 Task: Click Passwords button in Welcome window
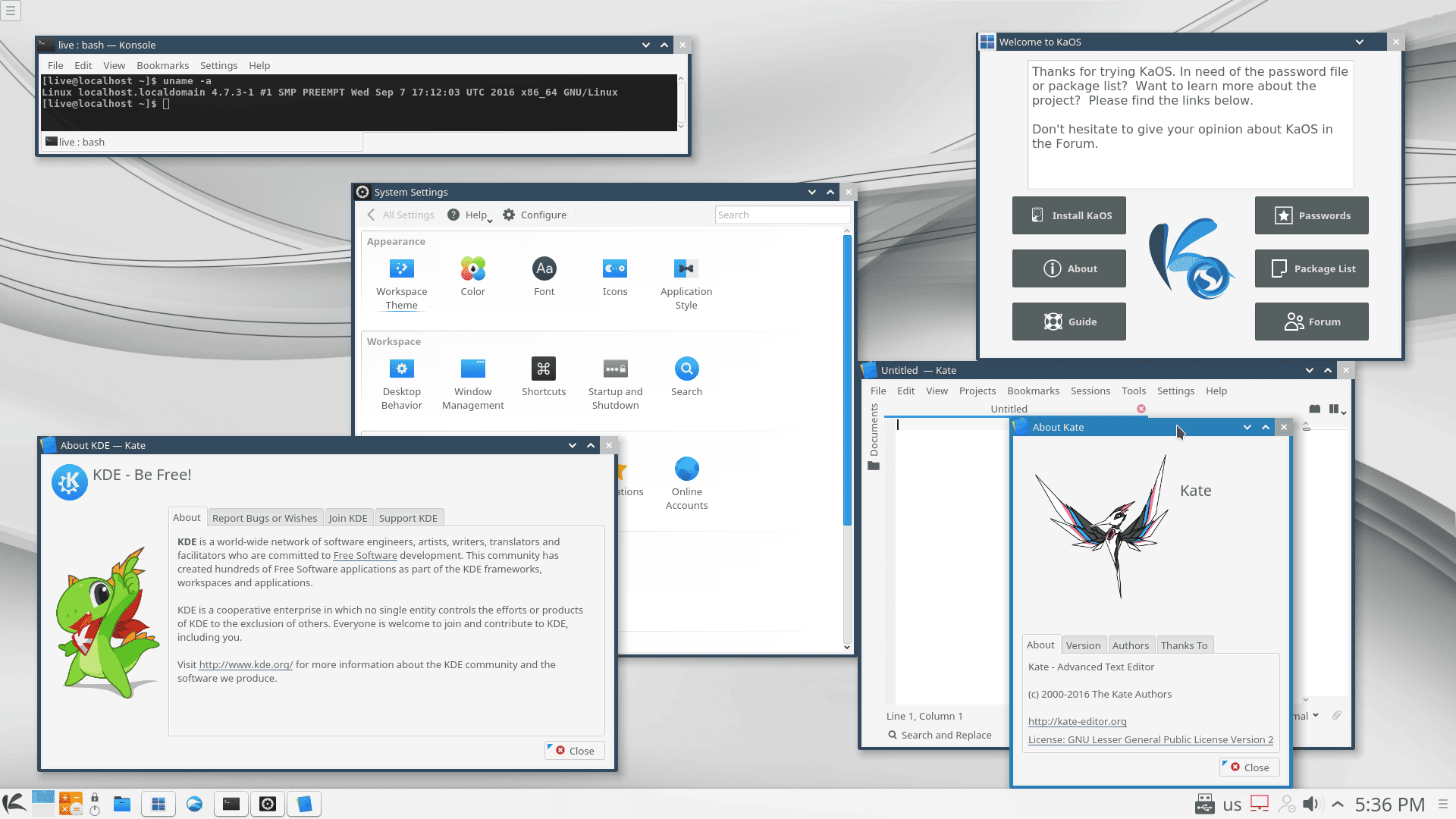click(x=1311, y=215)
